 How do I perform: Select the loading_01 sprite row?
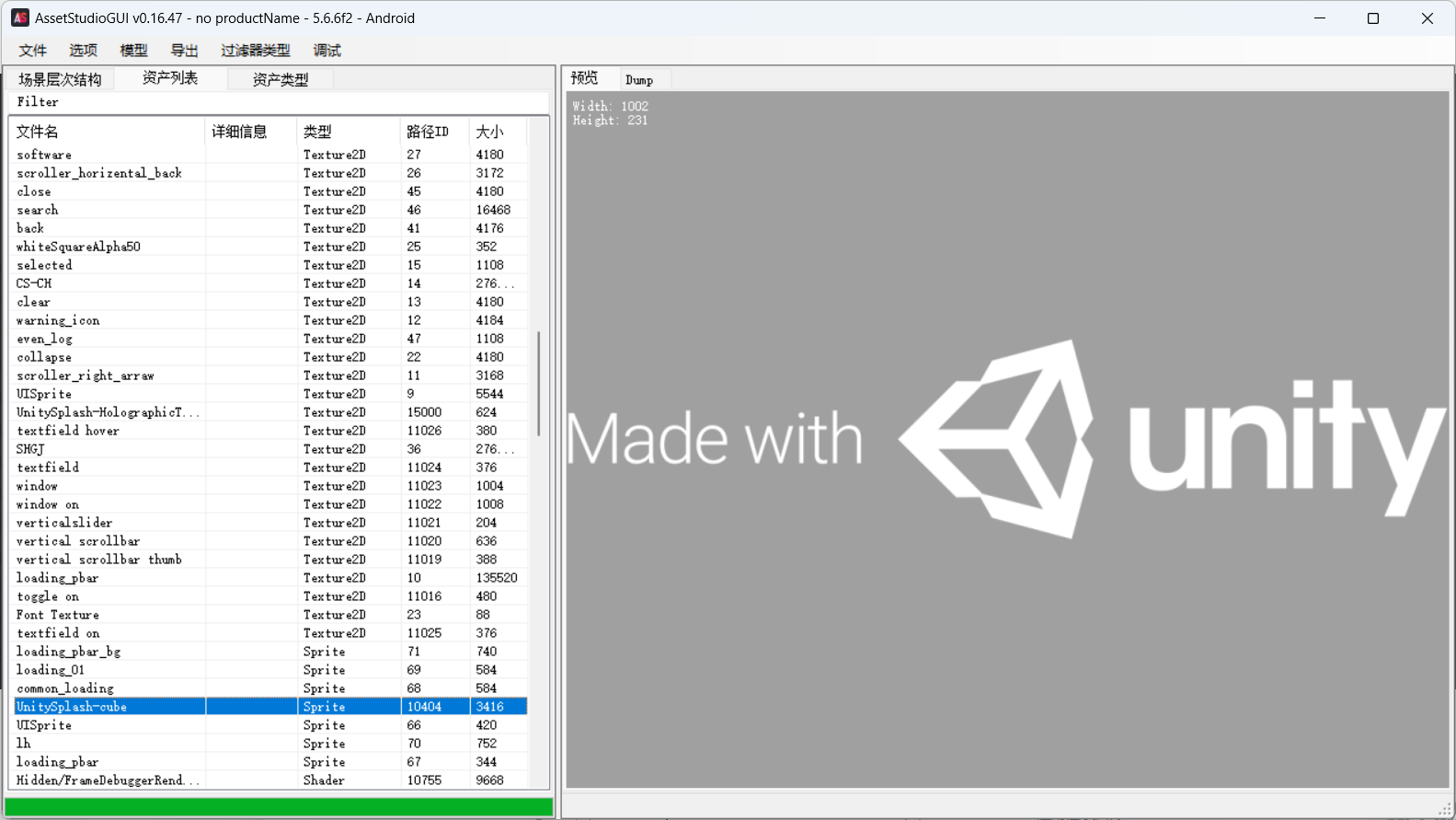(271, 670)
